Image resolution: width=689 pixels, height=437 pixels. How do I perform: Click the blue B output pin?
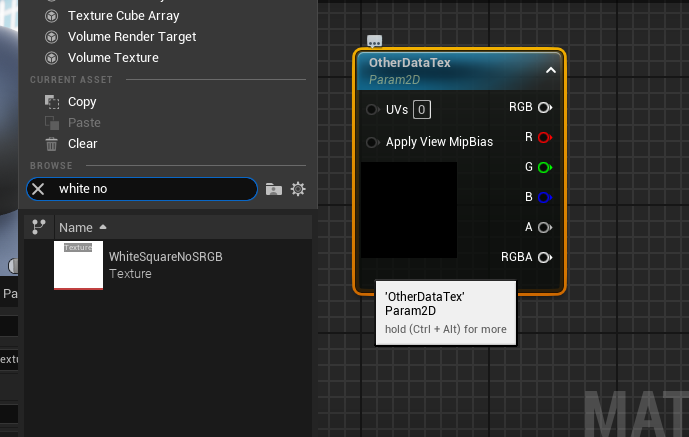coord(545,197)
